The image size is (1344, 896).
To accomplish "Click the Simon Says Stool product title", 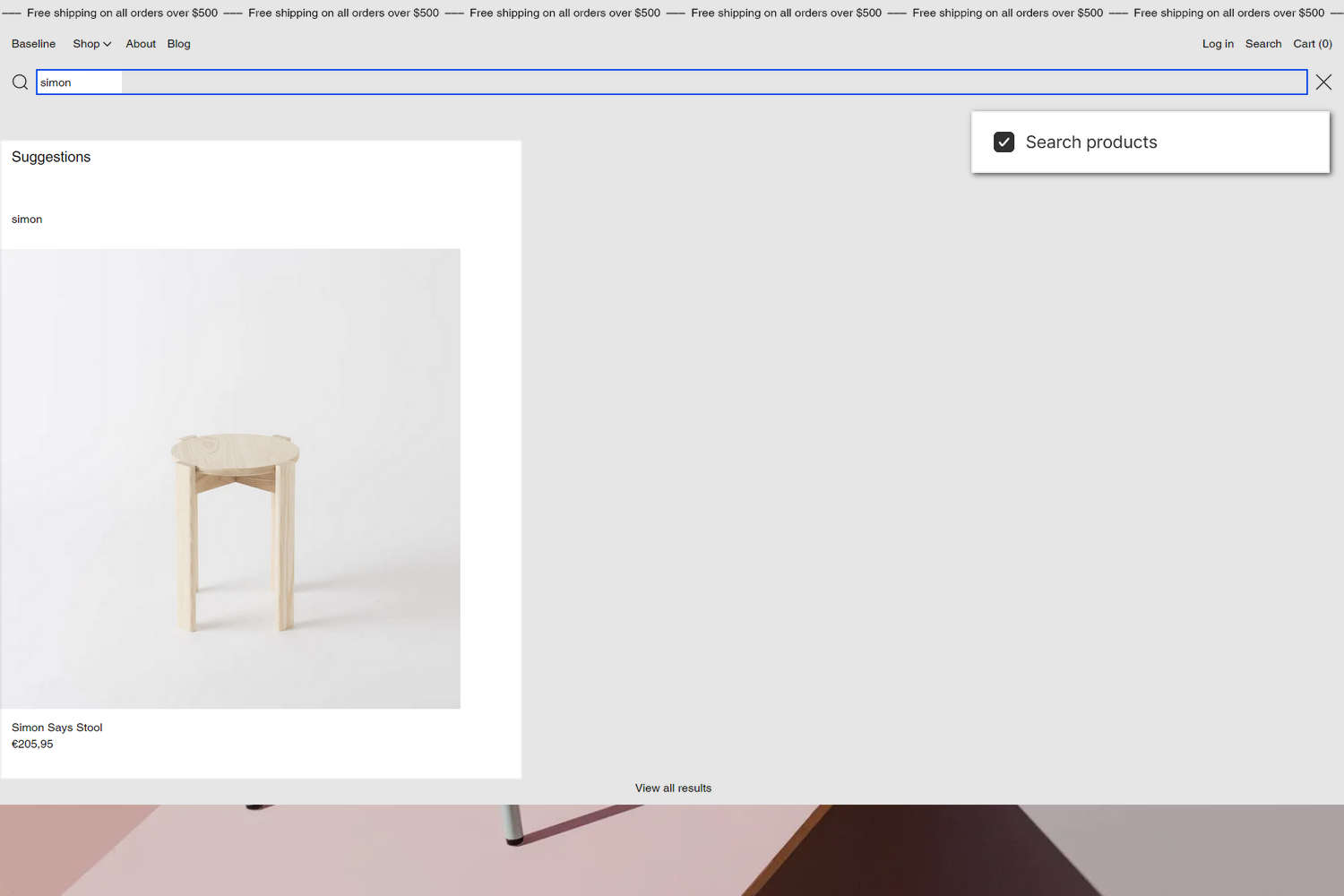I will [x=56, y=727].
